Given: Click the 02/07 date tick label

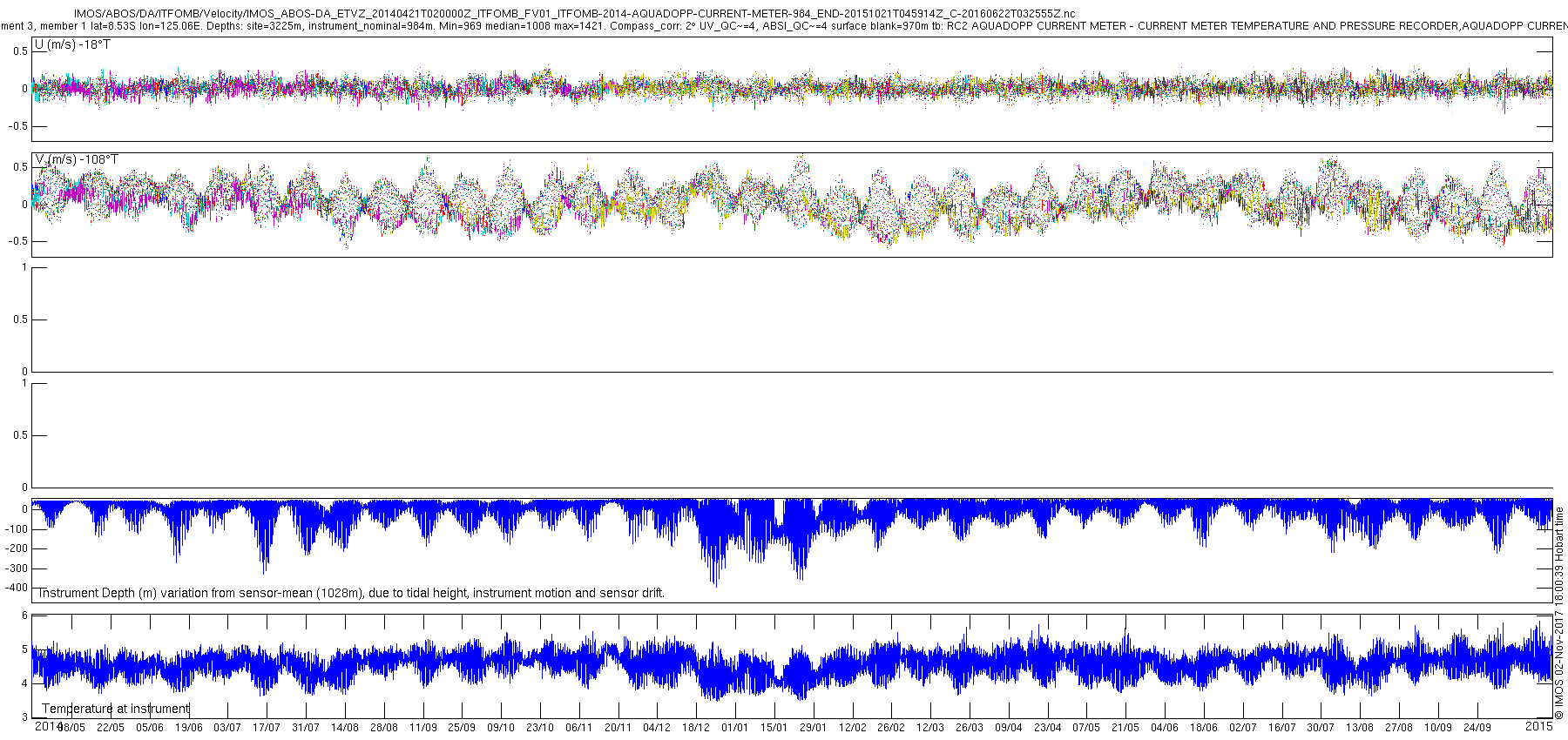Looking at the screenshot, I should [x=1243, y=728].
